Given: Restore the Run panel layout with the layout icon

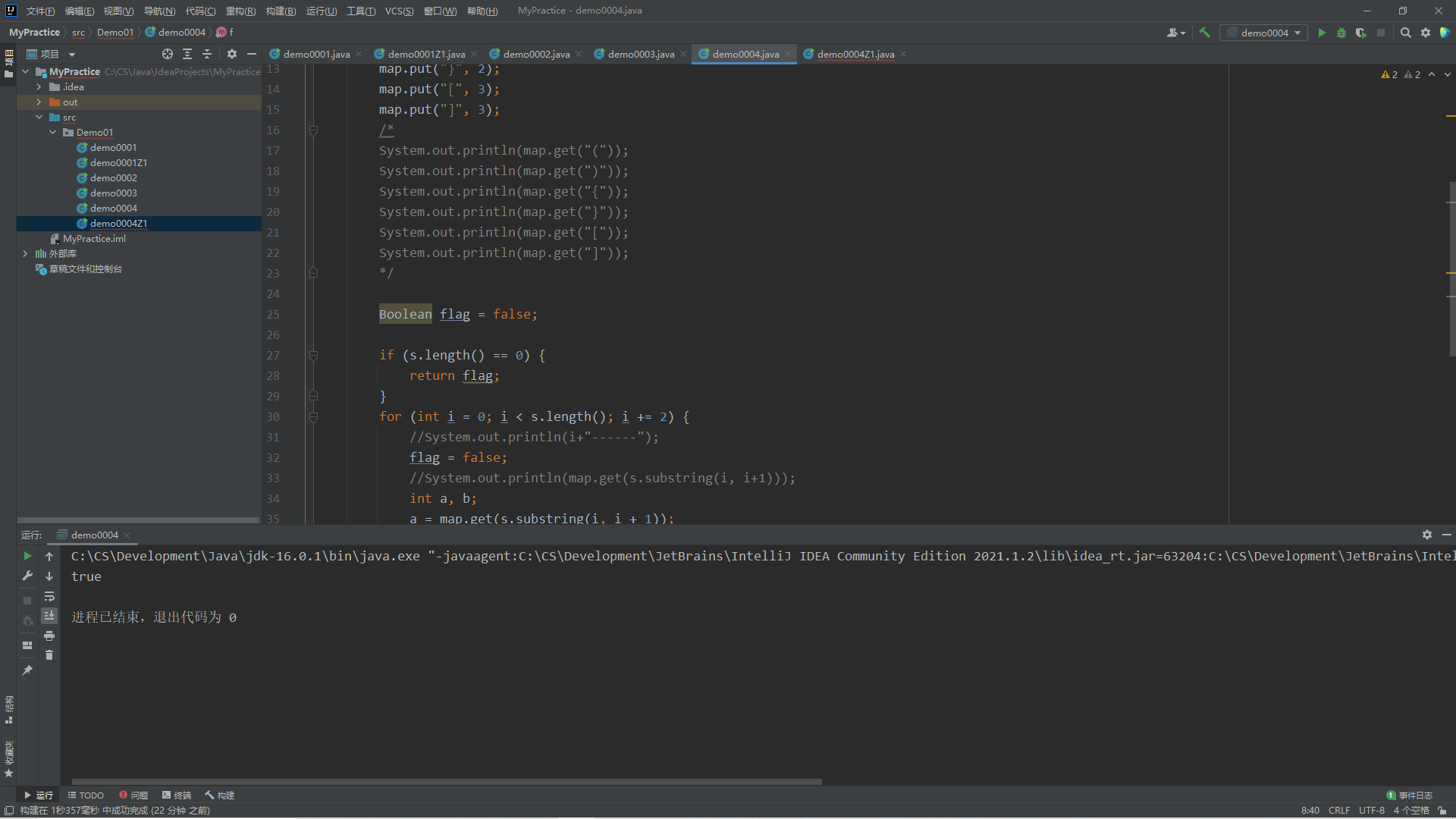Looking at the screenshot, I should pyautogui.click(x=27, y=645).
